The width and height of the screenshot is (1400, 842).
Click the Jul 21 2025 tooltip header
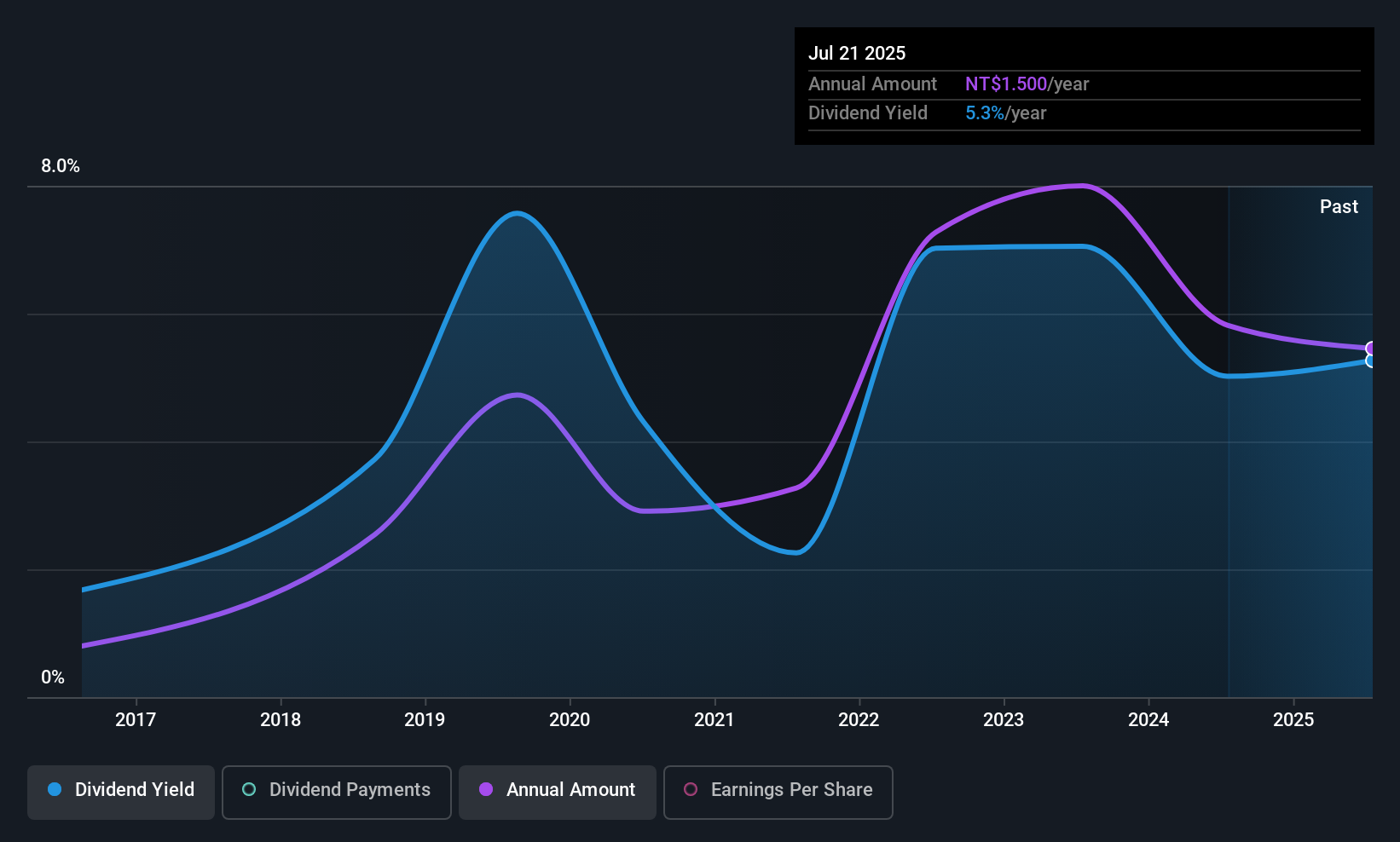tap(857, 52)
